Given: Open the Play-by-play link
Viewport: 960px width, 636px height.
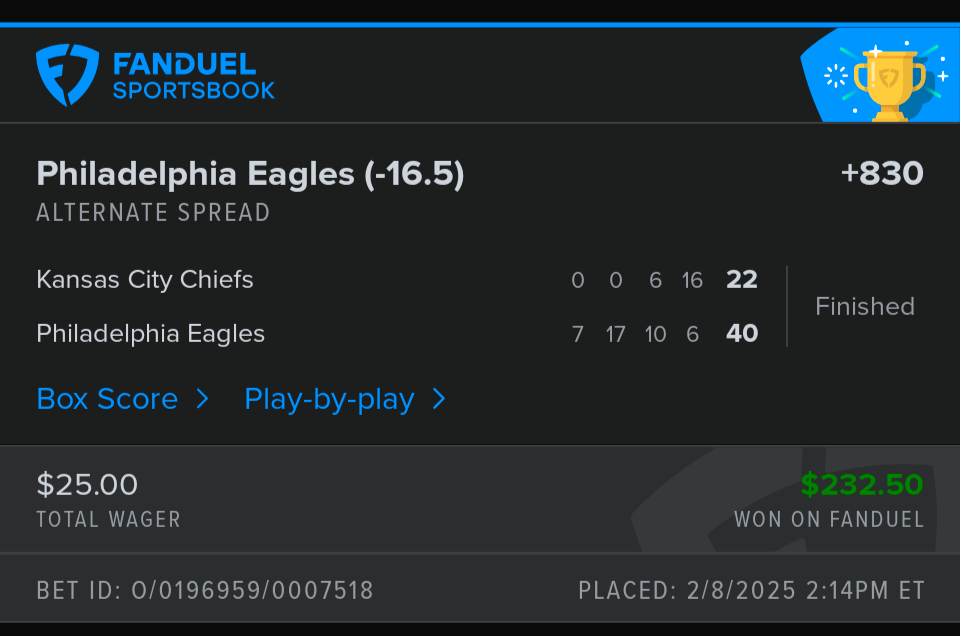Looking at the screenshot, I should coord(329,399).
